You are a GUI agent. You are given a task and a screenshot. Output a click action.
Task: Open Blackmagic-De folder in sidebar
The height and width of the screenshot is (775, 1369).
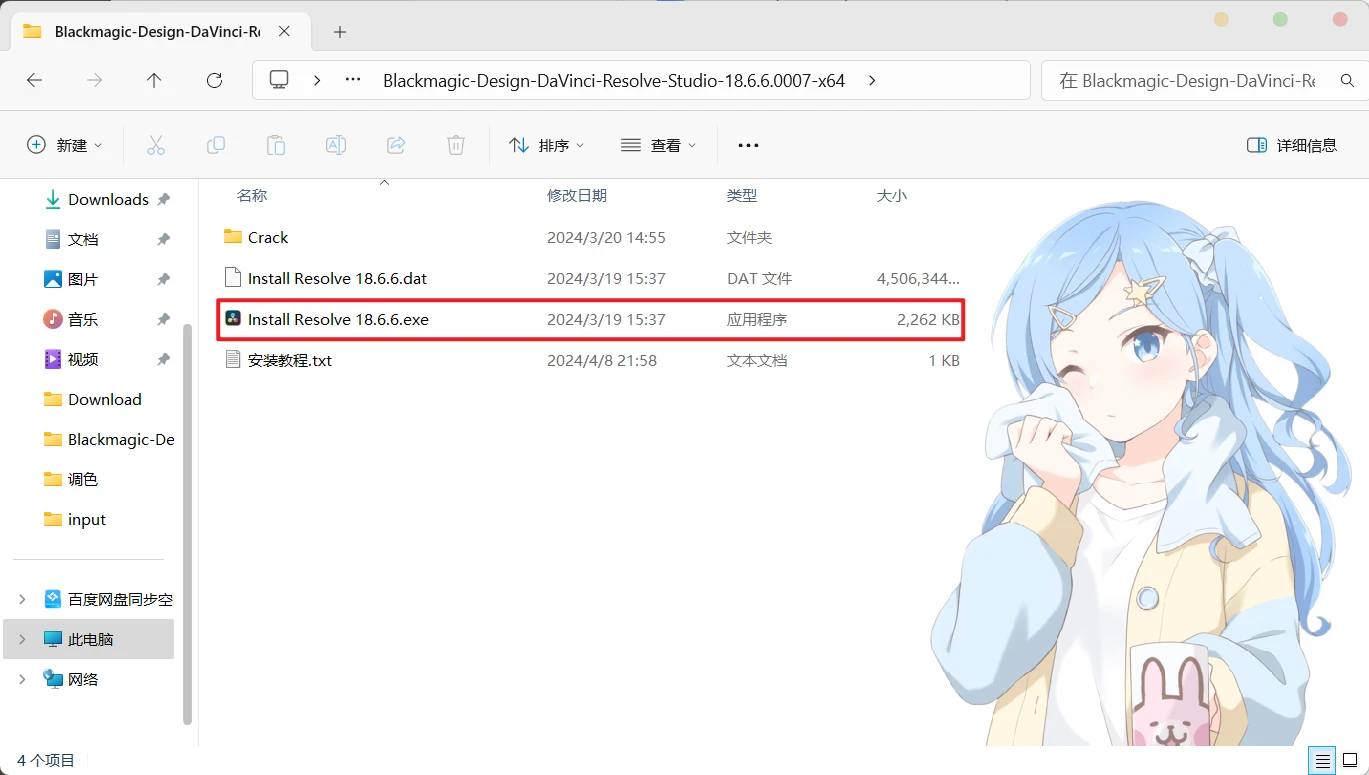(x=109, y=439)
